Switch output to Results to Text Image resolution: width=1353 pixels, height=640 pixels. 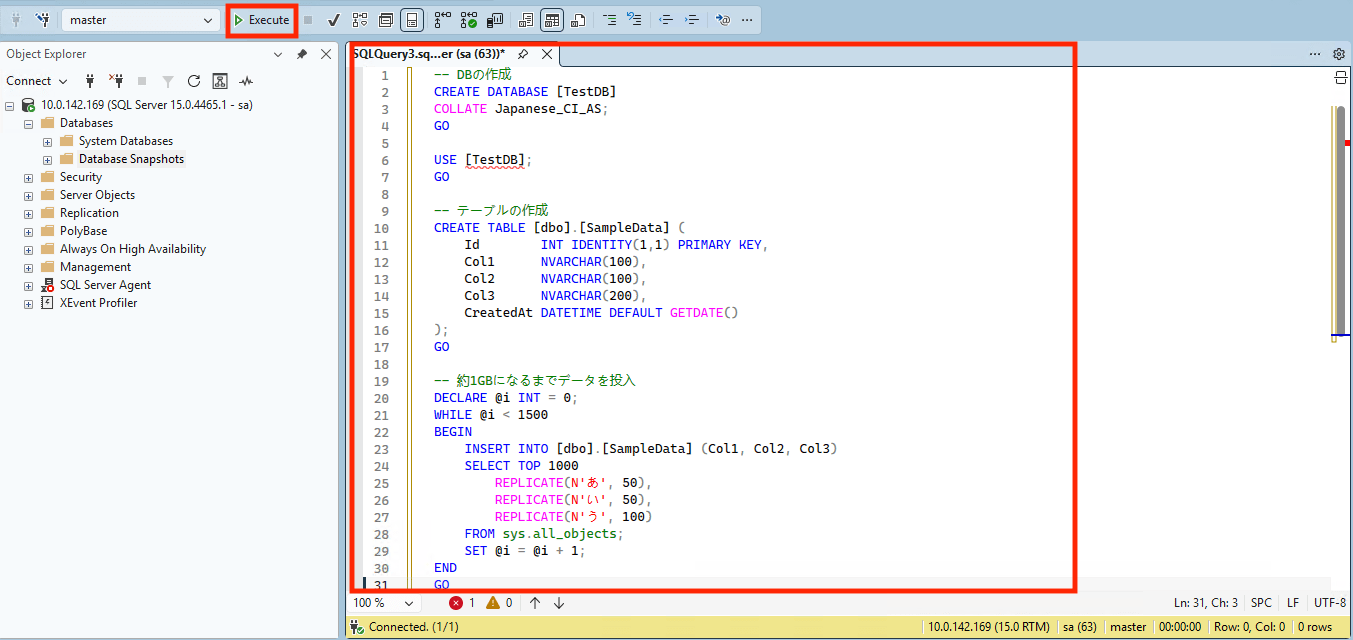click(526, 20)
